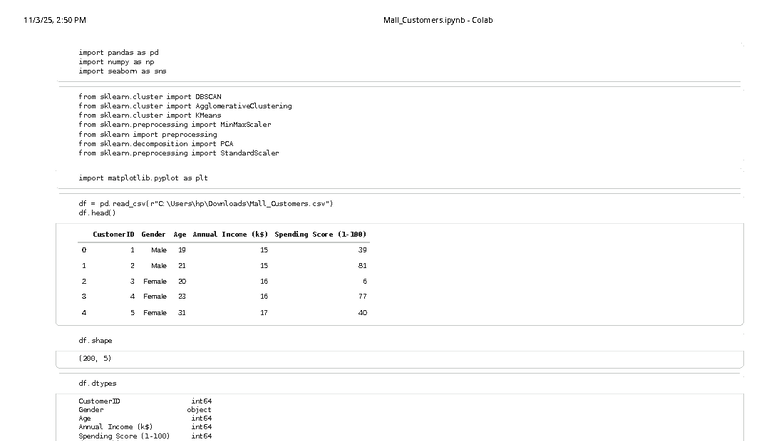Click the CustomerID column header

tap(113, 234)
